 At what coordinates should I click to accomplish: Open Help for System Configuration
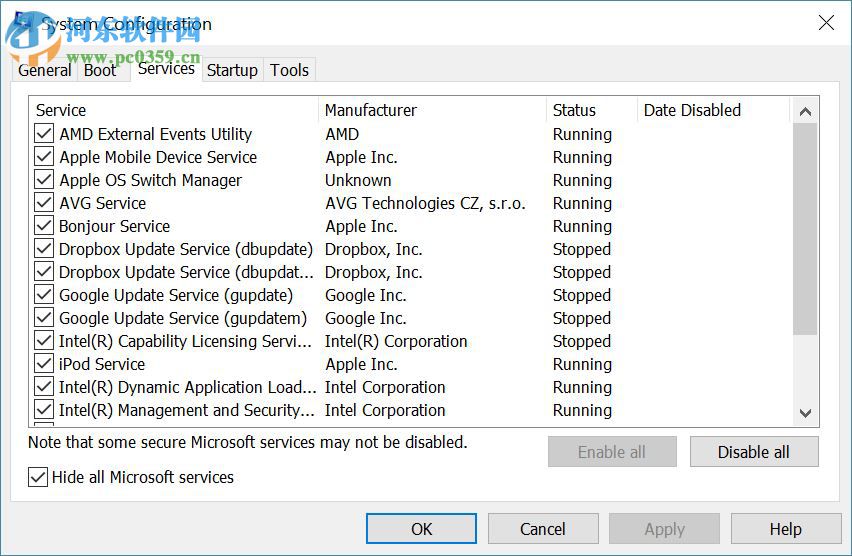[x=786, y=529]
